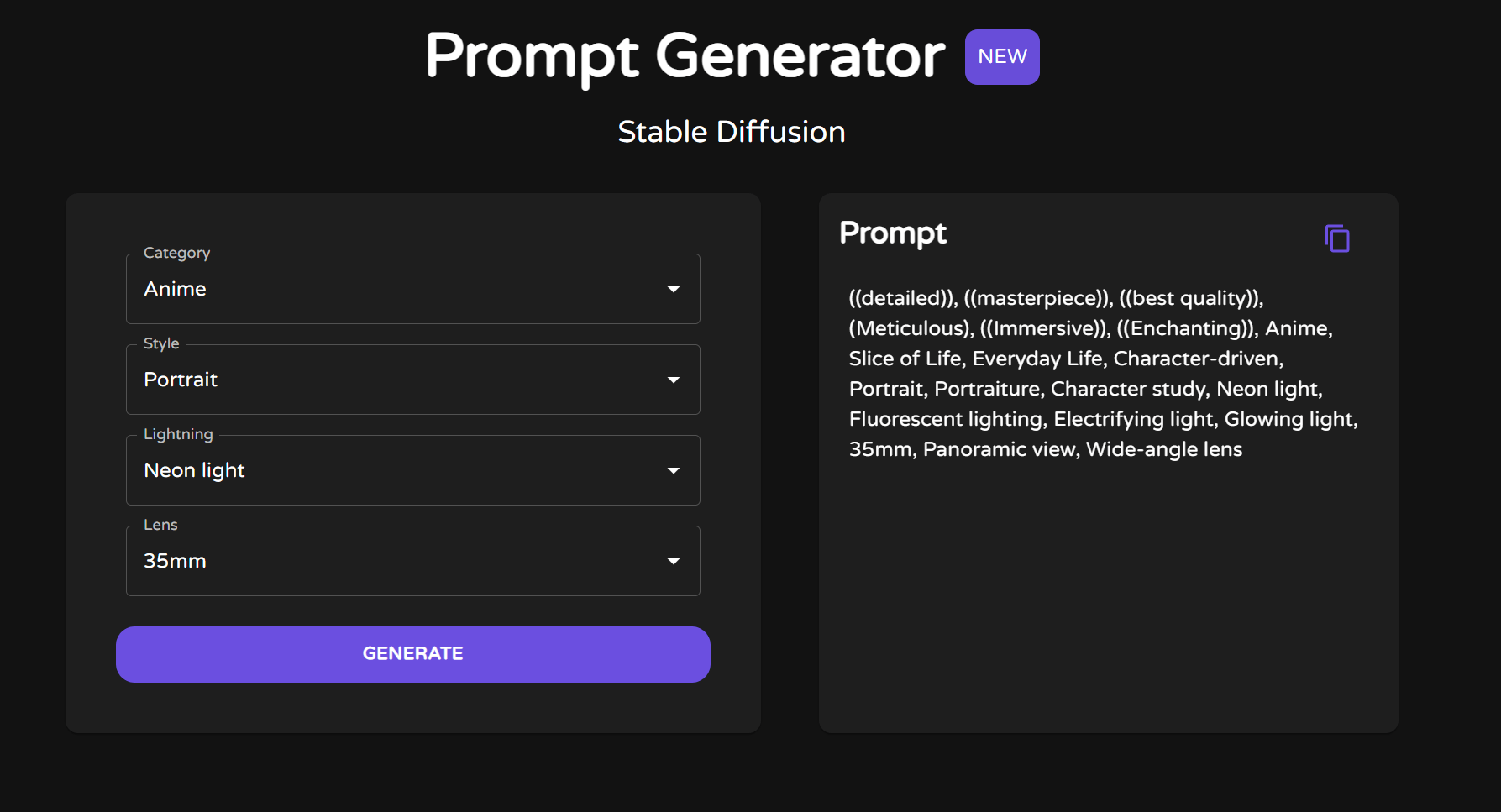Click the Prompt Generator page title
Viewport: 1501px width, 812px height.
pos(685,57)
